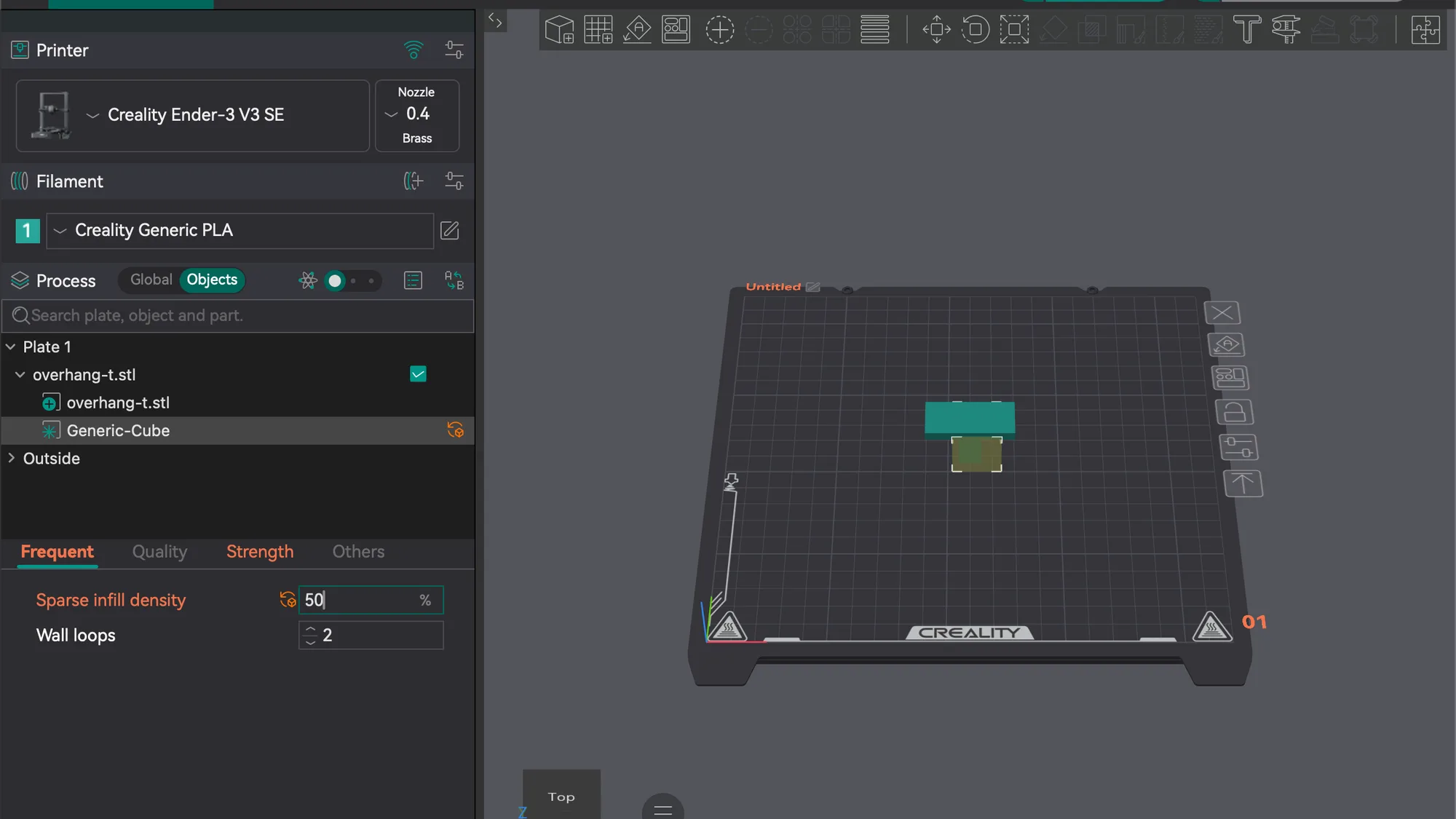Click the close plate X icon

[x=1222, y=313]
